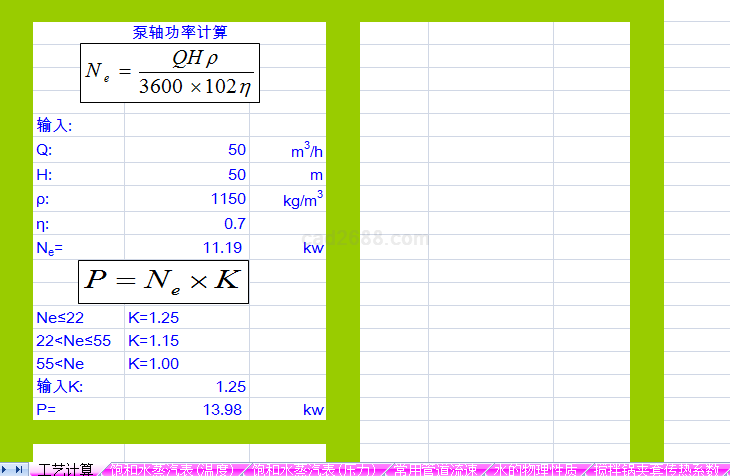730x476 pixels.
Task: Select the Q flow value cell 50
Action: [x=187, y=151]
